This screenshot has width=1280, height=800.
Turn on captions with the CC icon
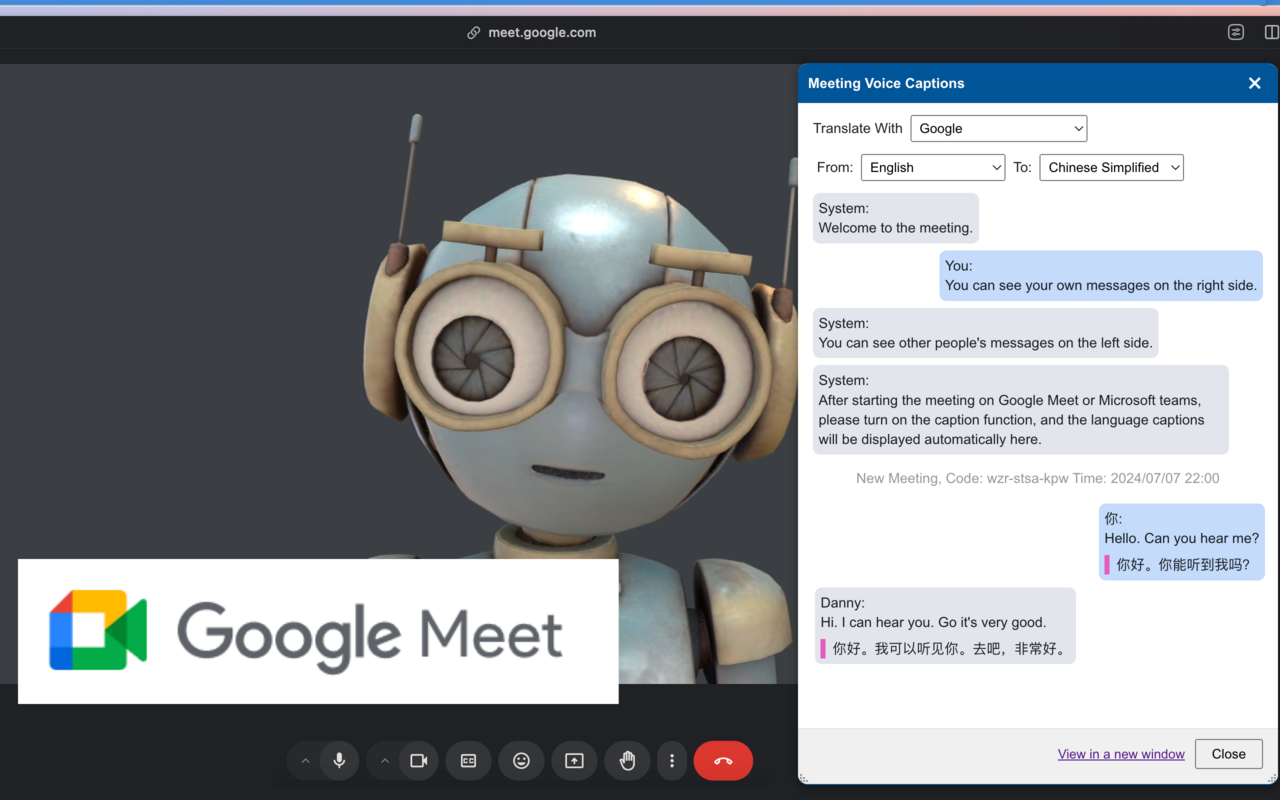point(468,760)
